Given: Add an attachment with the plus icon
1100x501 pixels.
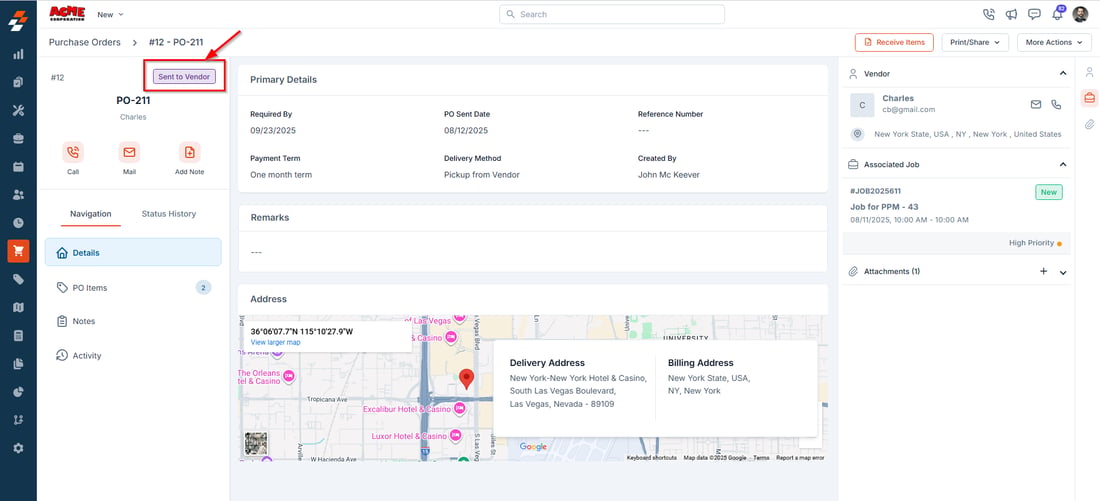Looking at the screenshot, I should [x=1043, y=271].
